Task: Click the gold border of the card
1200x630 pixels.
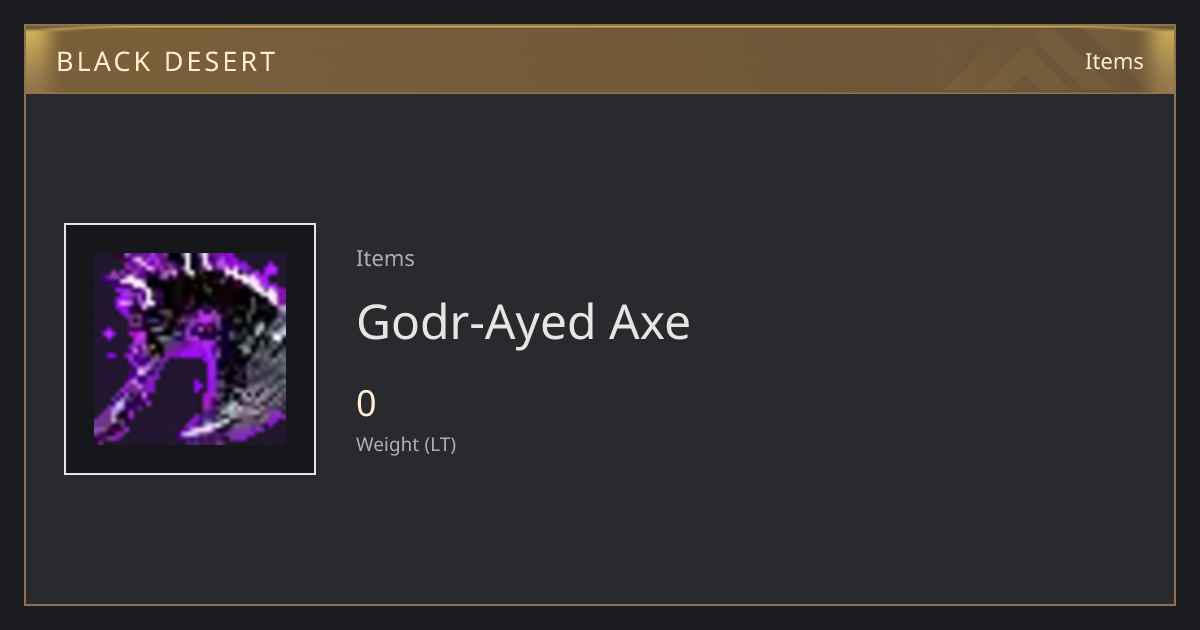Action: [25, 350]
